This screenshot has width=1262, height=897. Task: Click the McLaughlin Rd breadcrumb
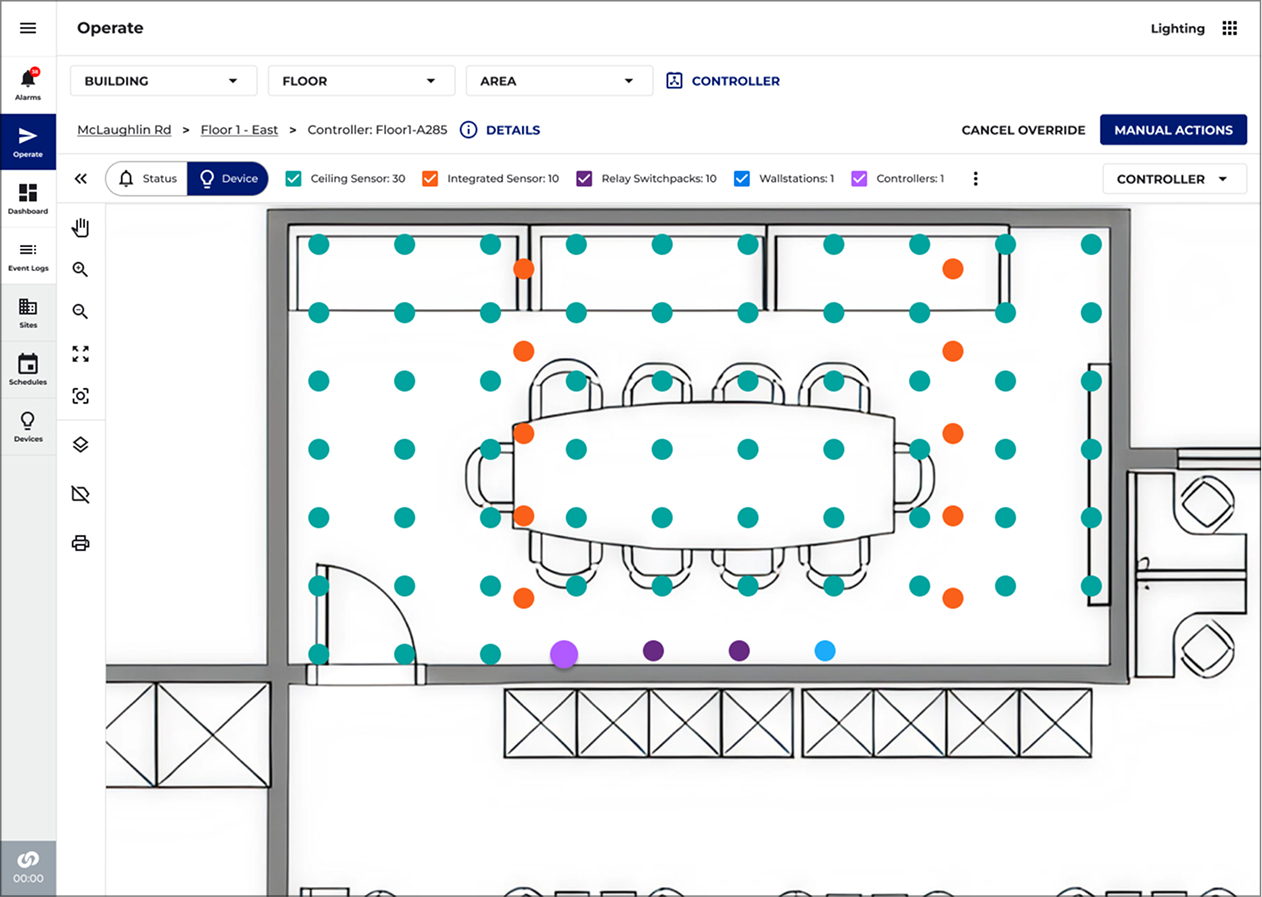[124, 130]
